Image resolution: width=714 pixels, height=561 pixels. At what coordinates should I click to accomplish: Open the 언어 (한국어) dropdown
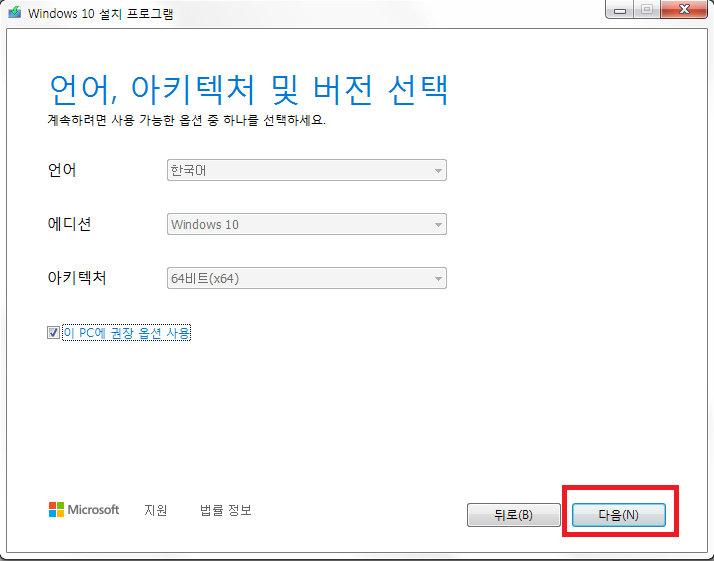(x=306, y=170)
